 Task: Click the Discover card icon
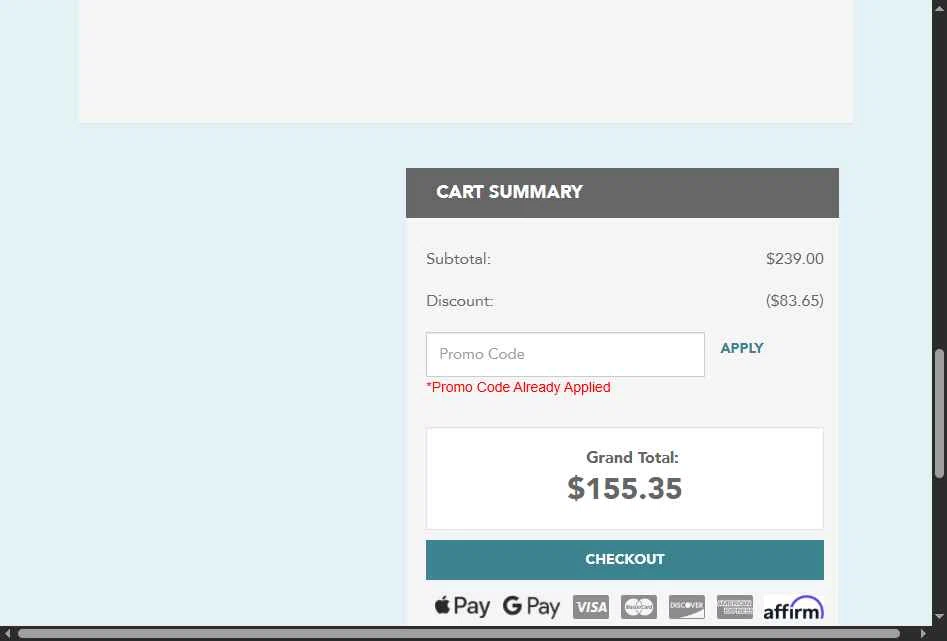(687, 607)
